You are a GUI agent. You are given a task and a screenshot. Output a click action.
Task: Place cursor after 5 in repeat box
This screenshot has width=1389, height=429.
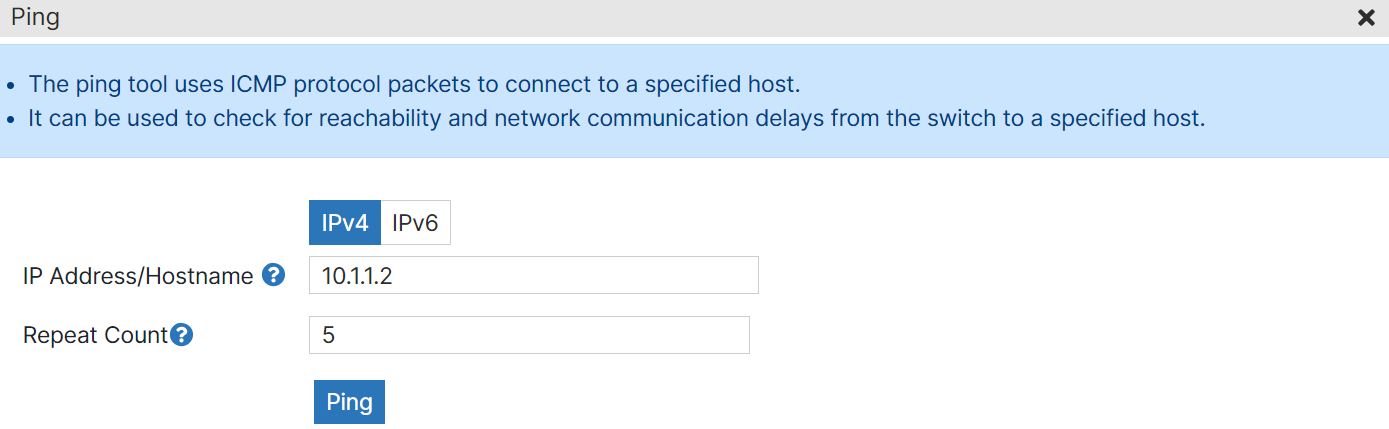338,336
